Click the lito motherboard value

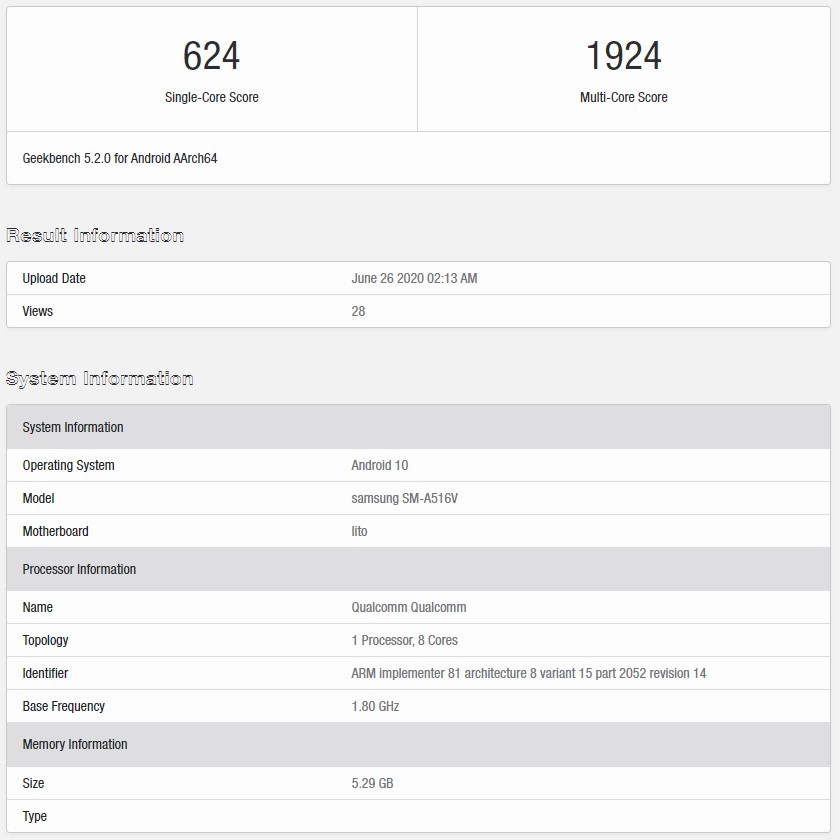click(359, 531)
